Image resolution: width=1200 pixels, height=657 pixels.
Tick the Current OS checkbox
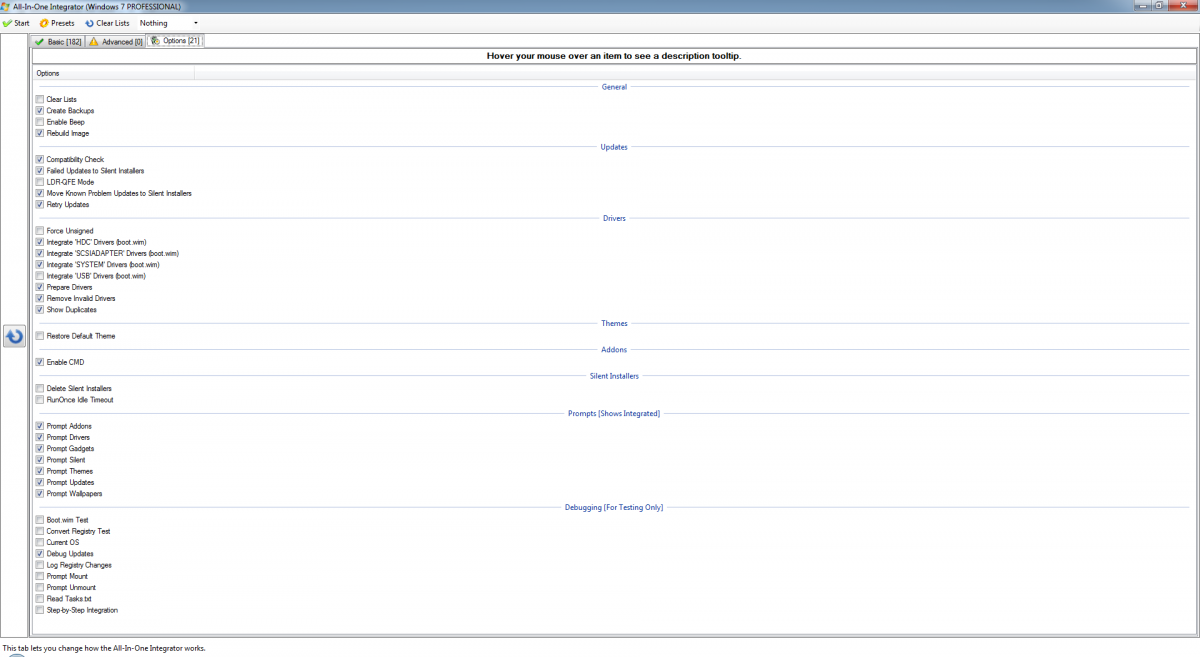click(40, 542)
